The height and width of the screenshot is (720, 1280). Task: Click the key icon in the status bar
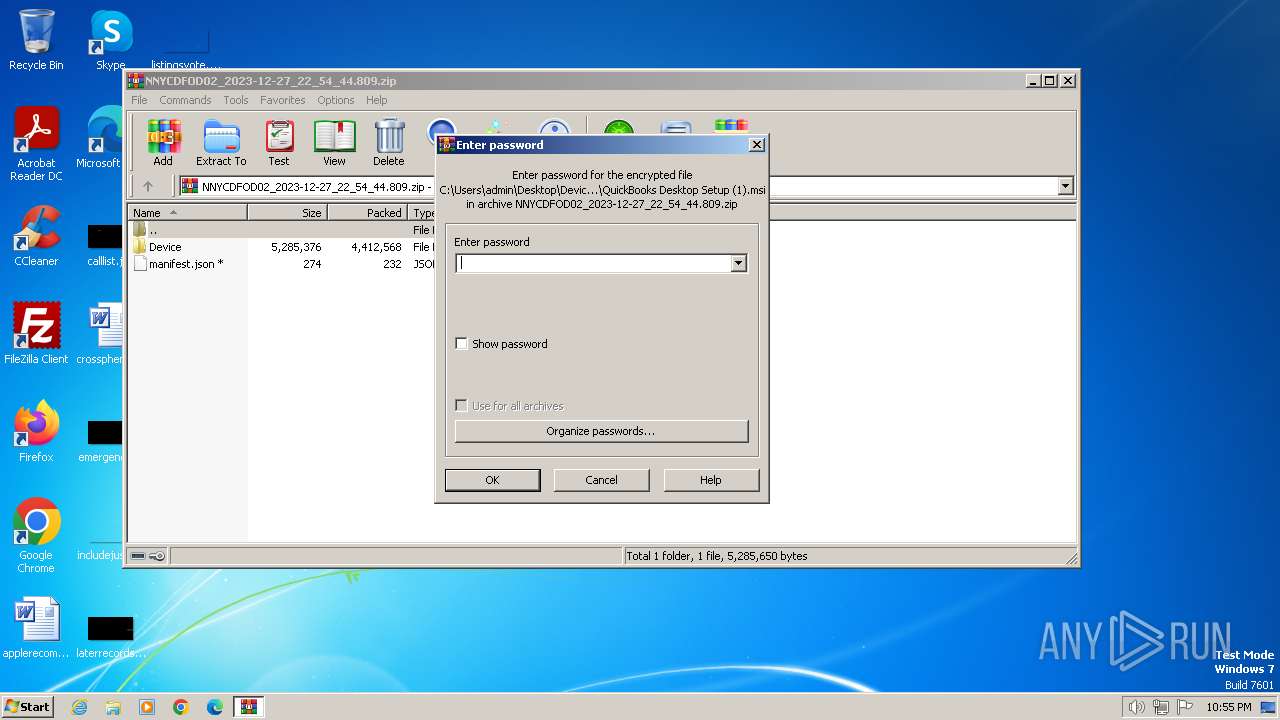tap(157, 556)
